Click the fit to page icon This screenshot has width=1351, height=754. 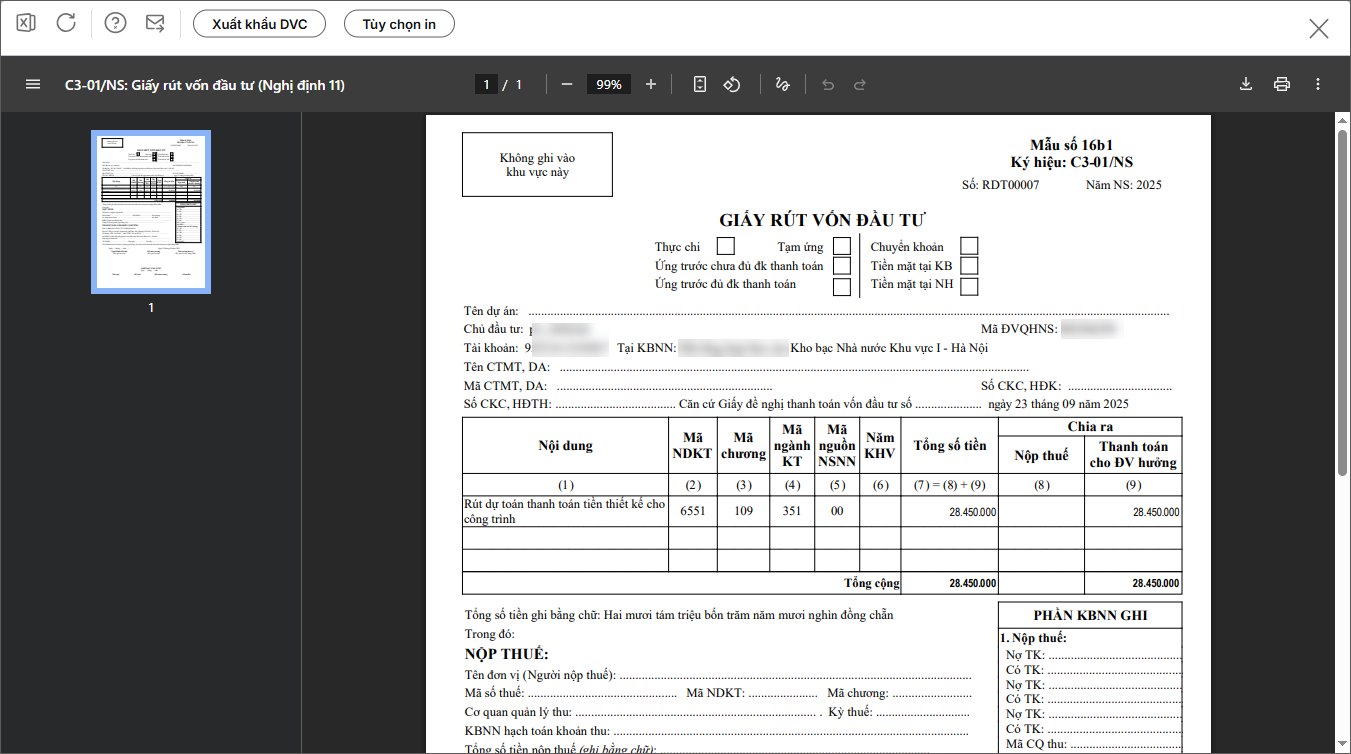pos(700,85)
